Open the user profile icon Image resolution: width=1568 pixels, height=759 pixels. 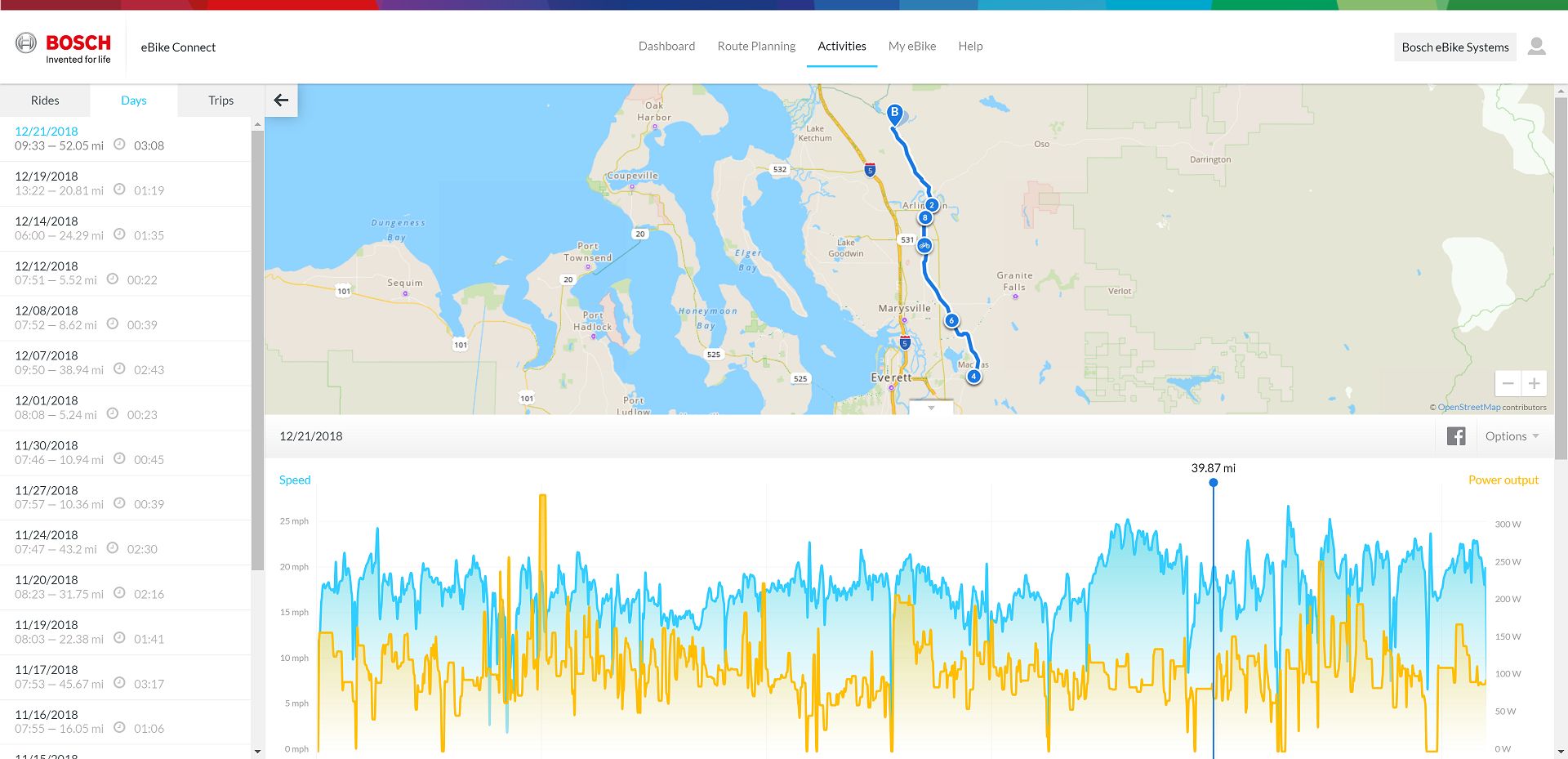[x=1536, y=47]
